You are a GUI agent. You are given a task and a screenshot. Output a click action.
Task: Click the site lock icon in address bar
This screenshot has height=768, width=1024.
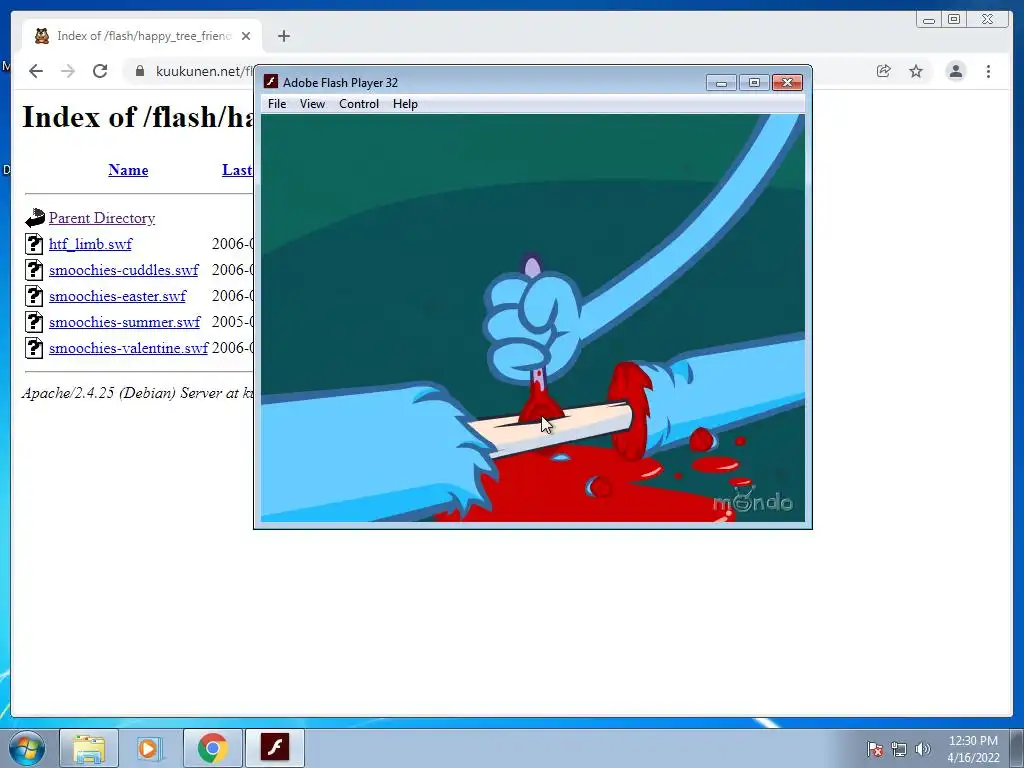[x=140, y=71]
